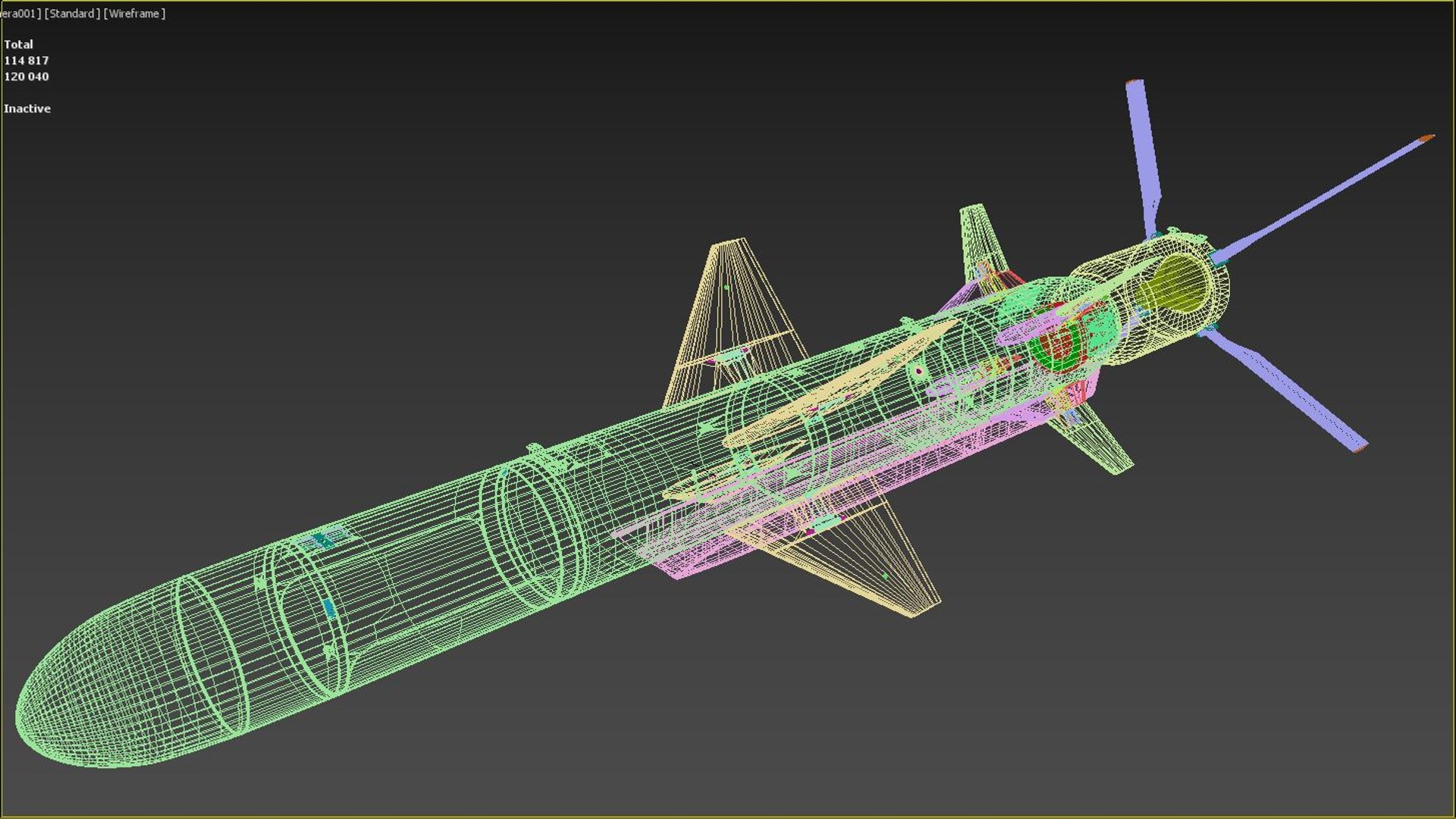The height and width of the screenshot is (819, 1456).
Task: Select the vertex count '120 040'
Action: pyautogui.click(x=27, y=77)
